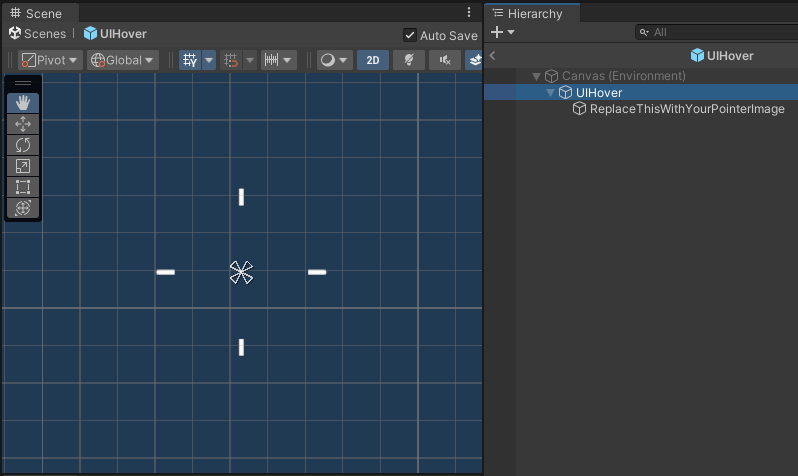Select ReplaceThisWithYourPointerImage object in Hierarchy

tap(686, 109)
